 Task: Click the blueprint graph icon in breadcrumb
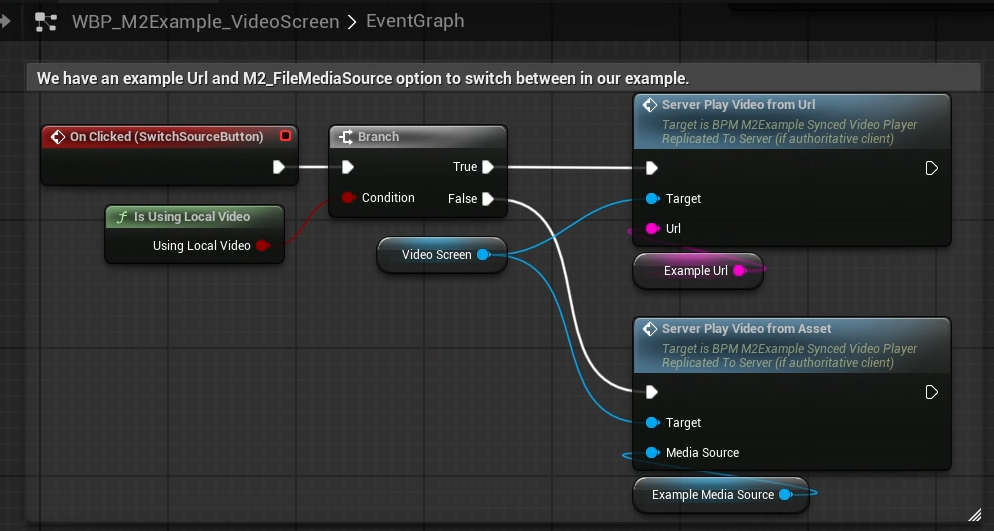pyautogui.click(x=46, y=21)
